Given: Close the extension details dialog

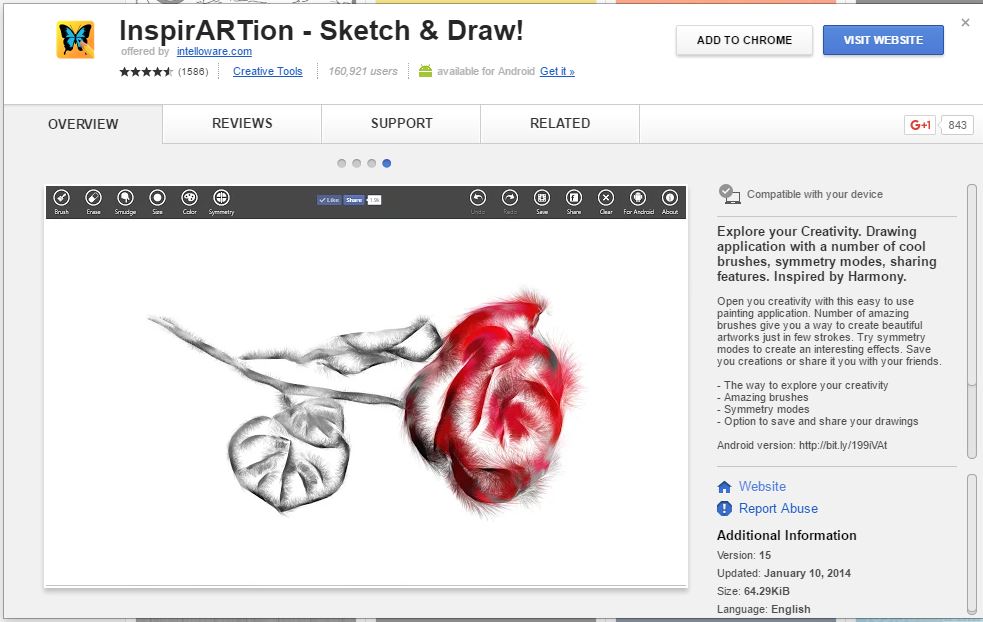Looking at the screenshot, I should tap(965, 23).
